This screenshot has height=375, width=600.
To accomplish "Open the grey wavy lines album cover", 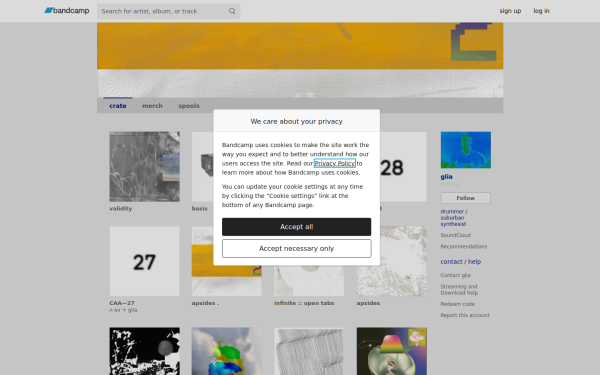I will (x=309, y=351).
